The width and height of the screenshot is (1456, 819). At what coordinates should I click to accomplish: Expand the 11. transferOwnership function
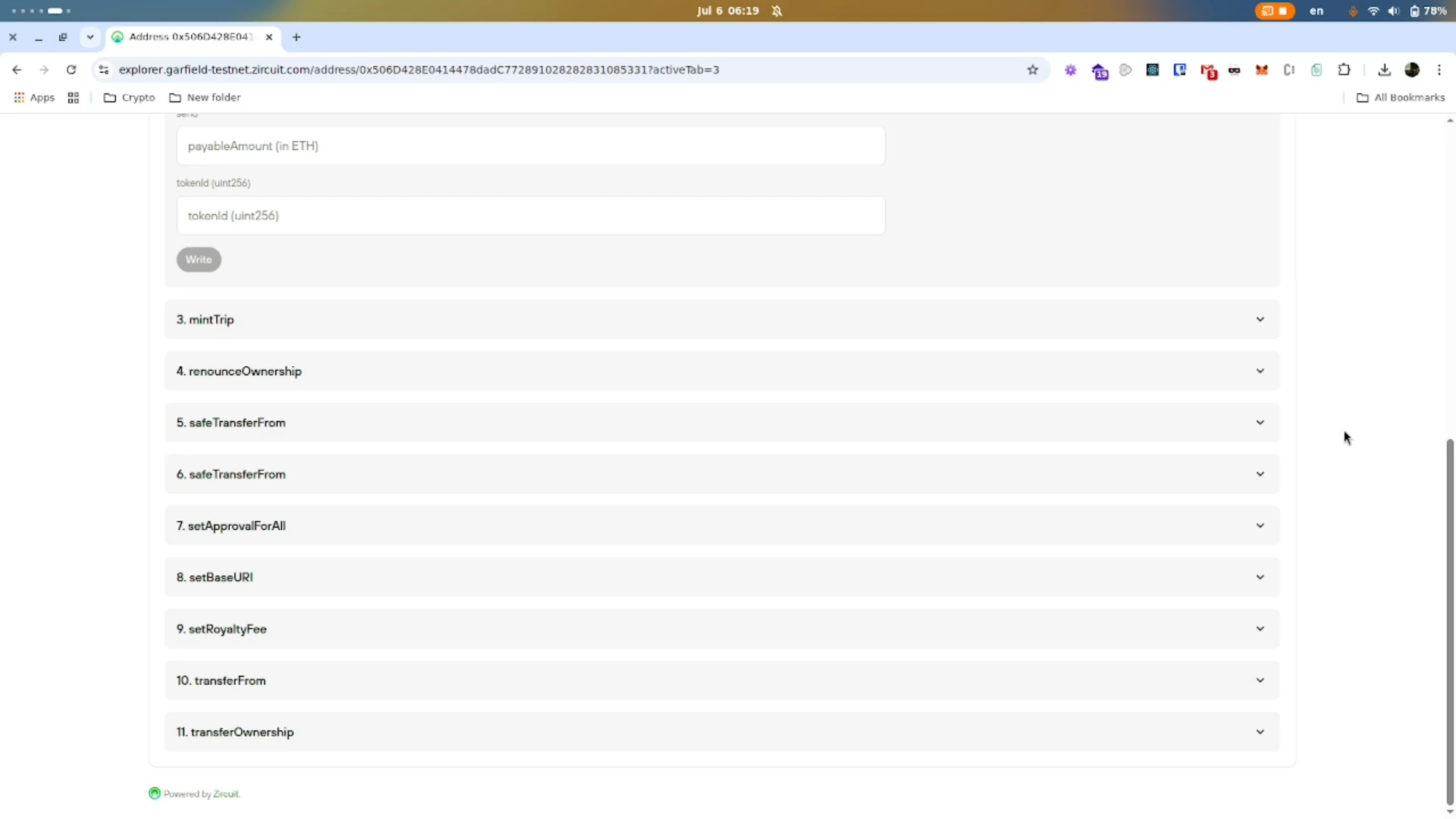click(722, 732)
